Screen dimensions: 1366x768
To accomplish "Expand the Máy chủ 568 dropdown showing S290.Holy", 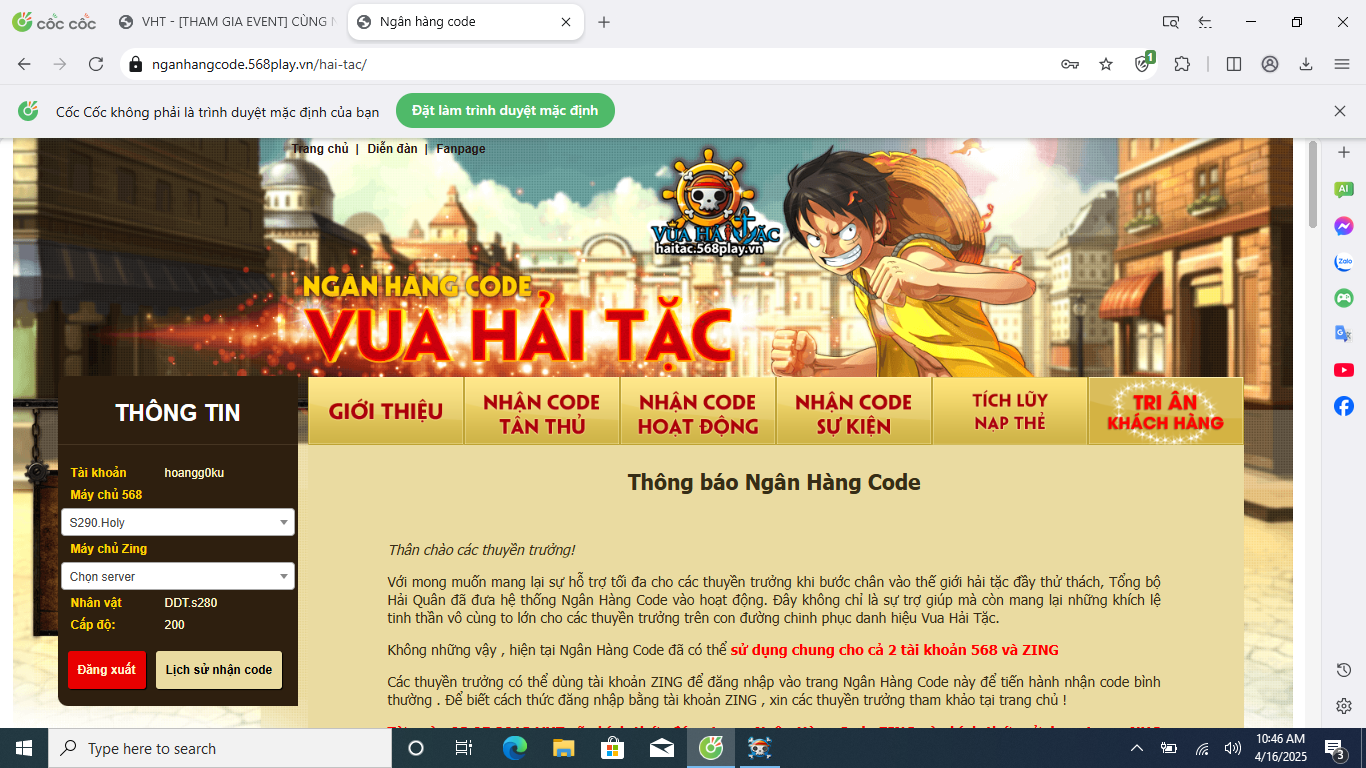I will point(178,522).
